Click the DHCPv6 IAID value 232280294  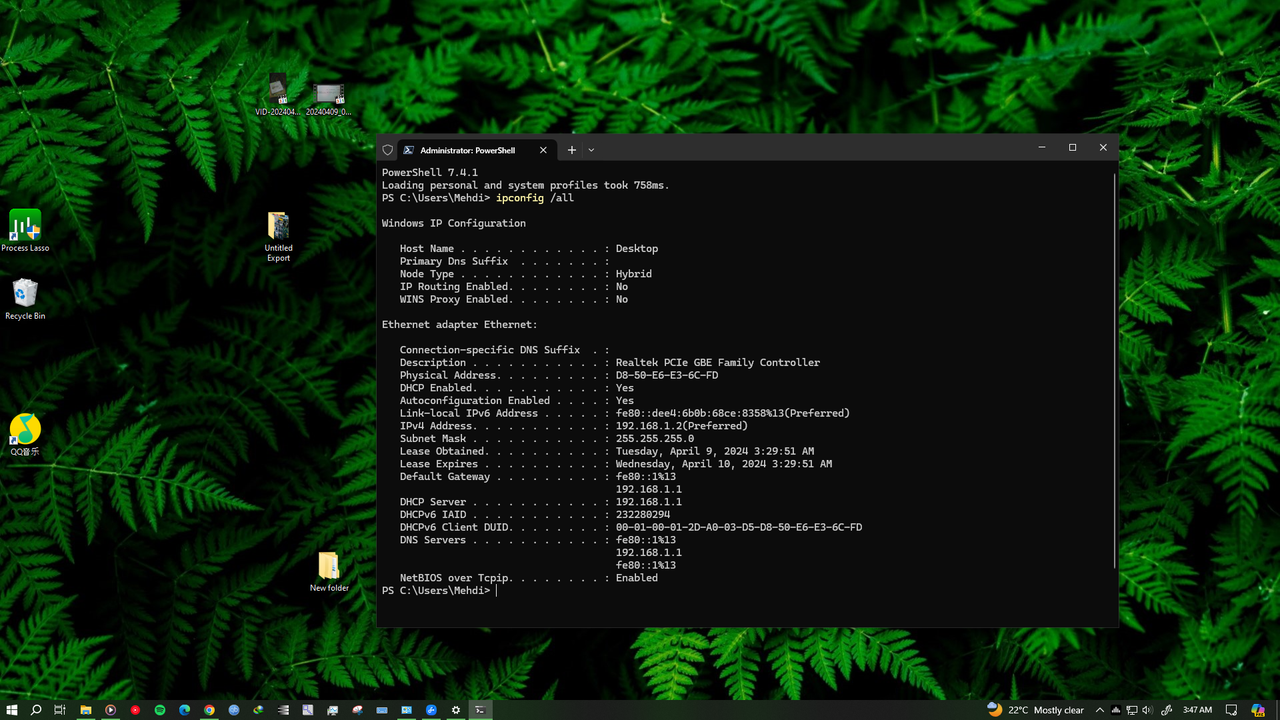point(643,515)
